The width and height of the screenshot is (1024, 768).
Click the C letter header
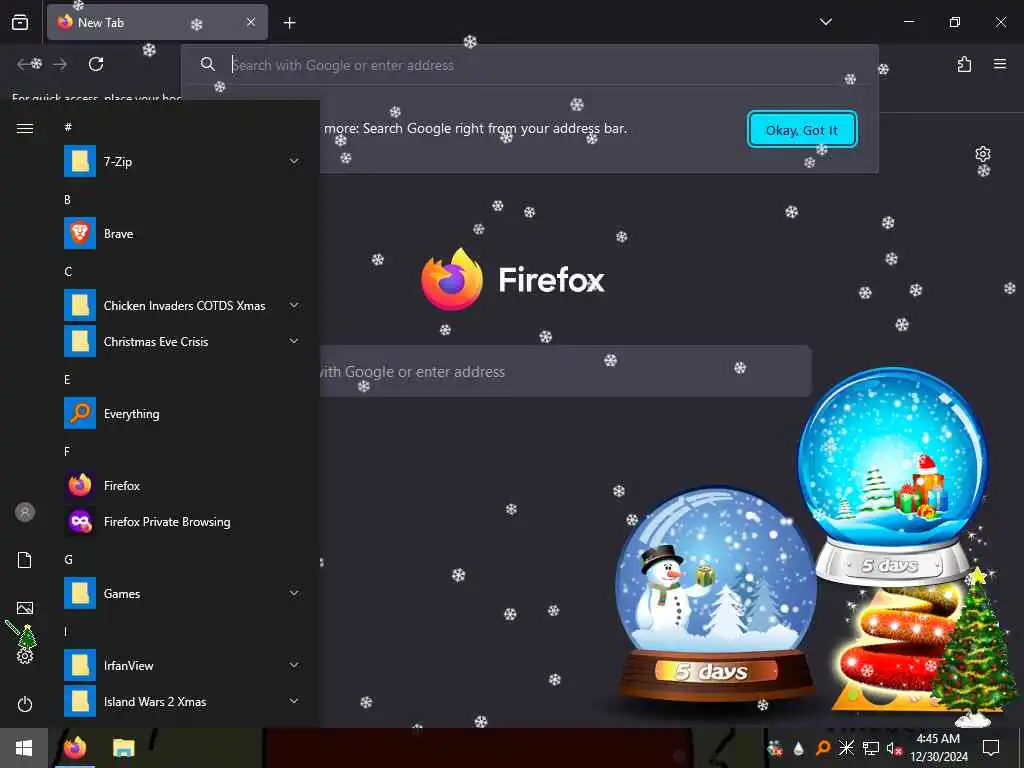68,272
